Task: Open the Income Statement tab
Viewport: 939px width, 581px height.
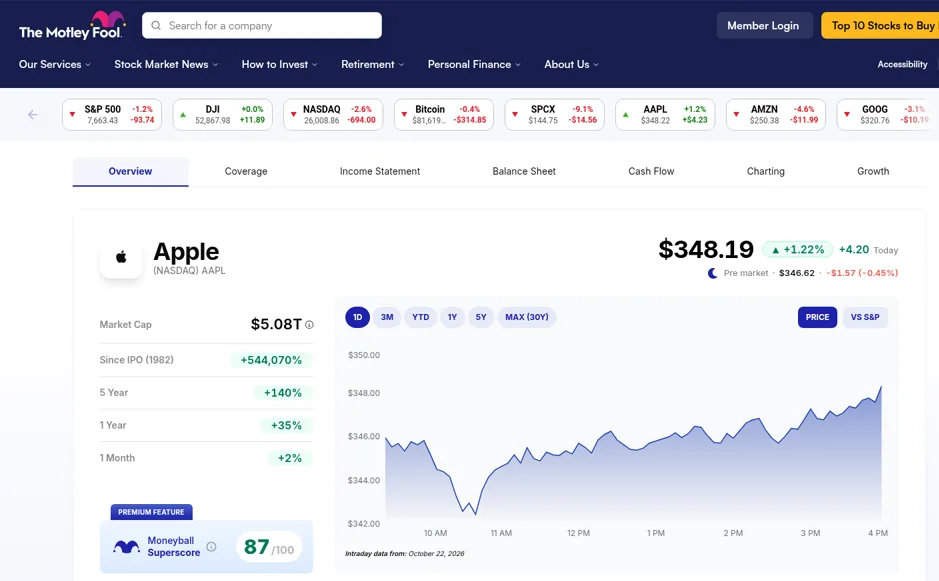Action: tap(380, 171)
